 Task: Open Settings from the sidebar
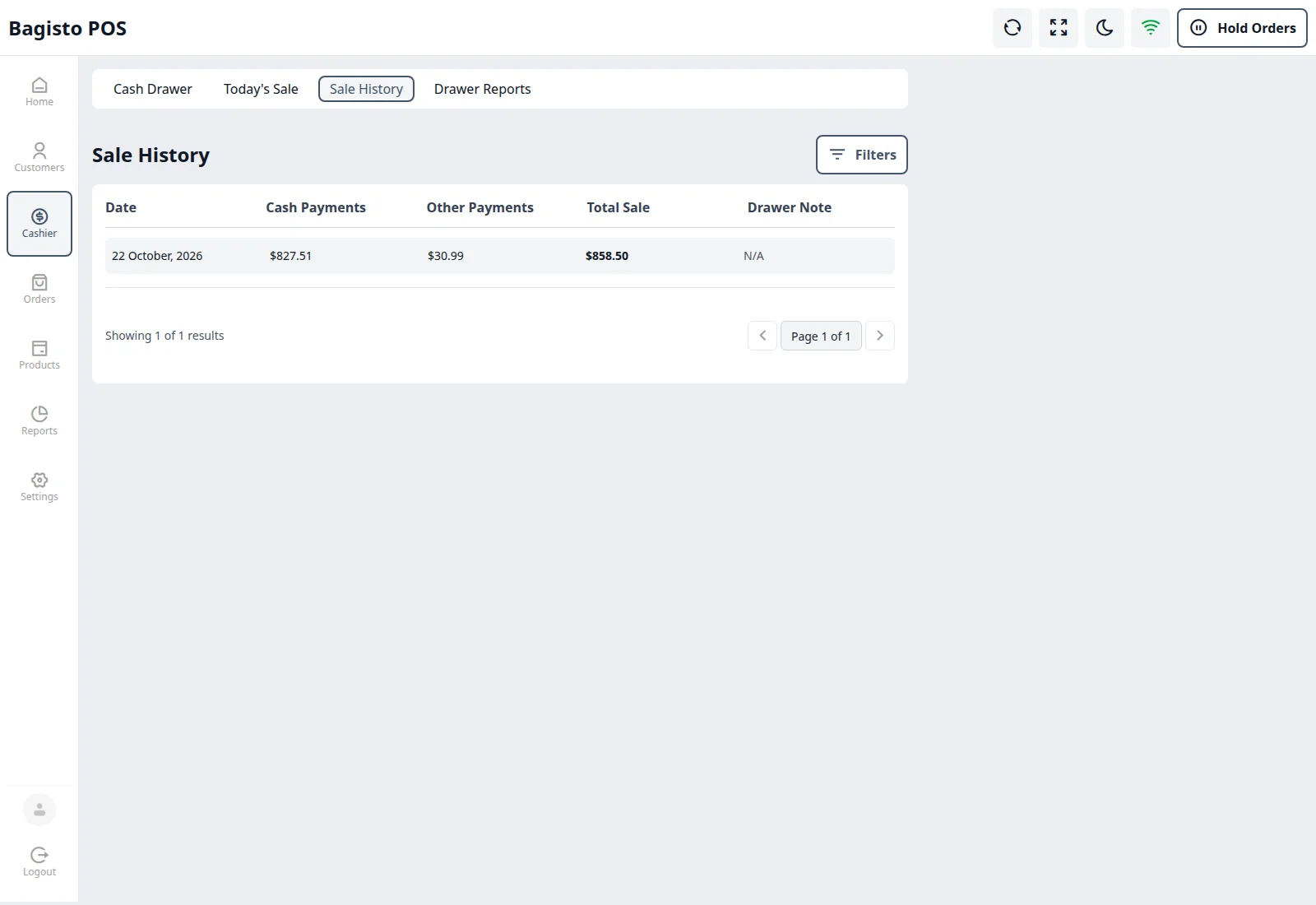[x=39, y=487]
